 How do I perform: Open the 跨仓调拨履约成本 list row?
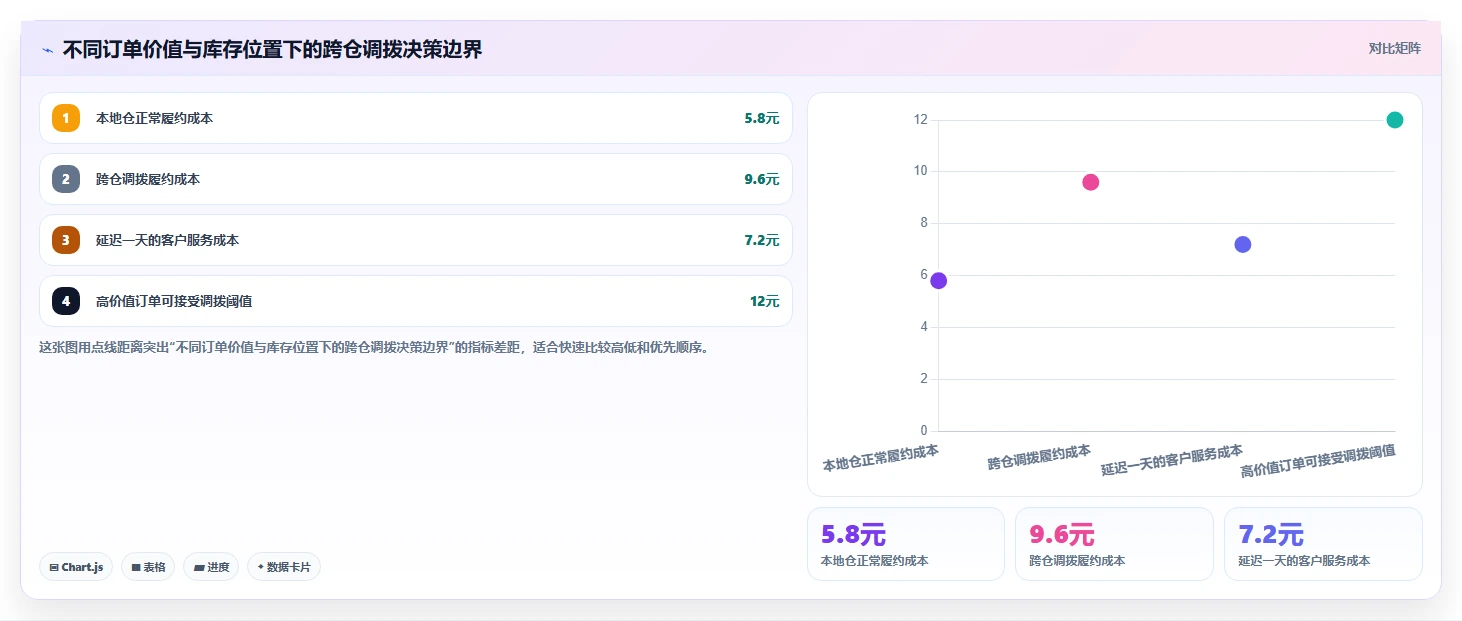tap(416, 179)
